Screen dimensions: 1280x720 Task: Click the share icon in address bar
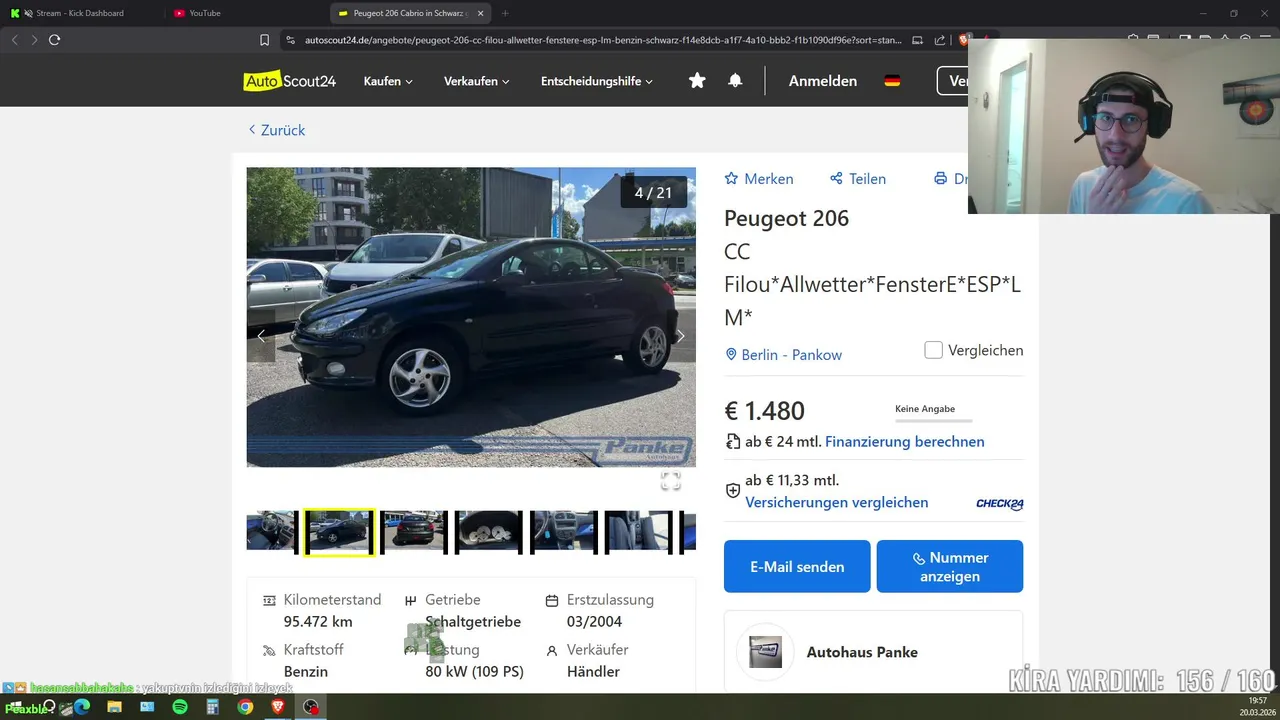pos(940,40)
